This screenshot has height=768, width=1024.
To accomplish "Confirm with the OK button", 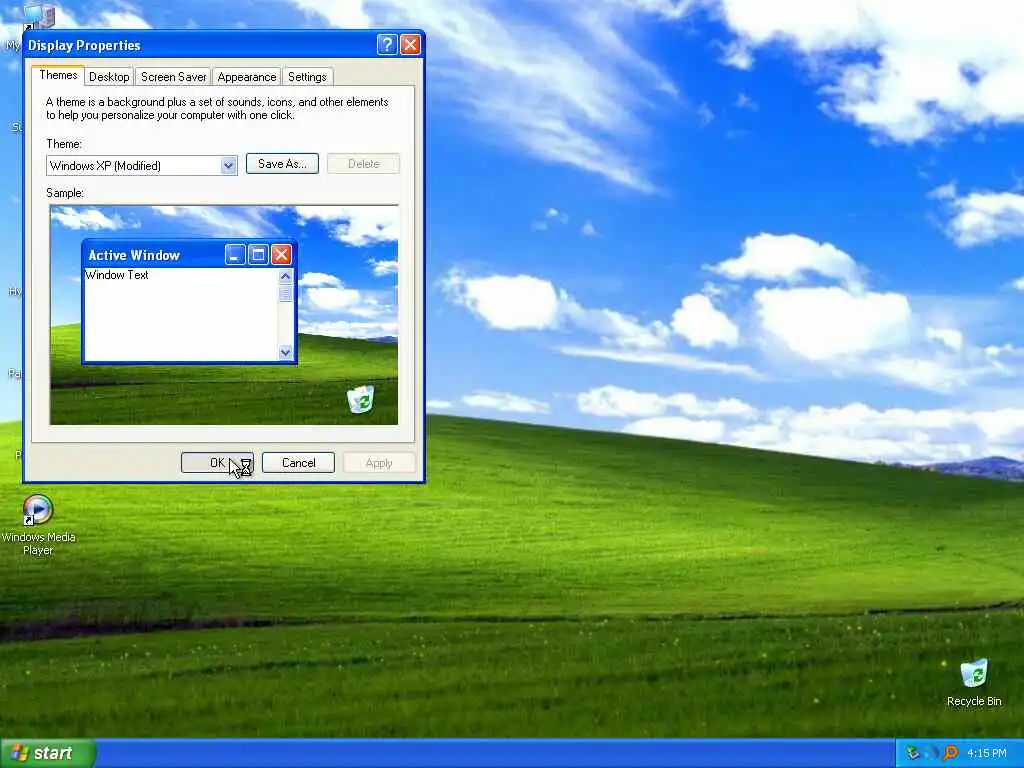I will tap(217, 463).
